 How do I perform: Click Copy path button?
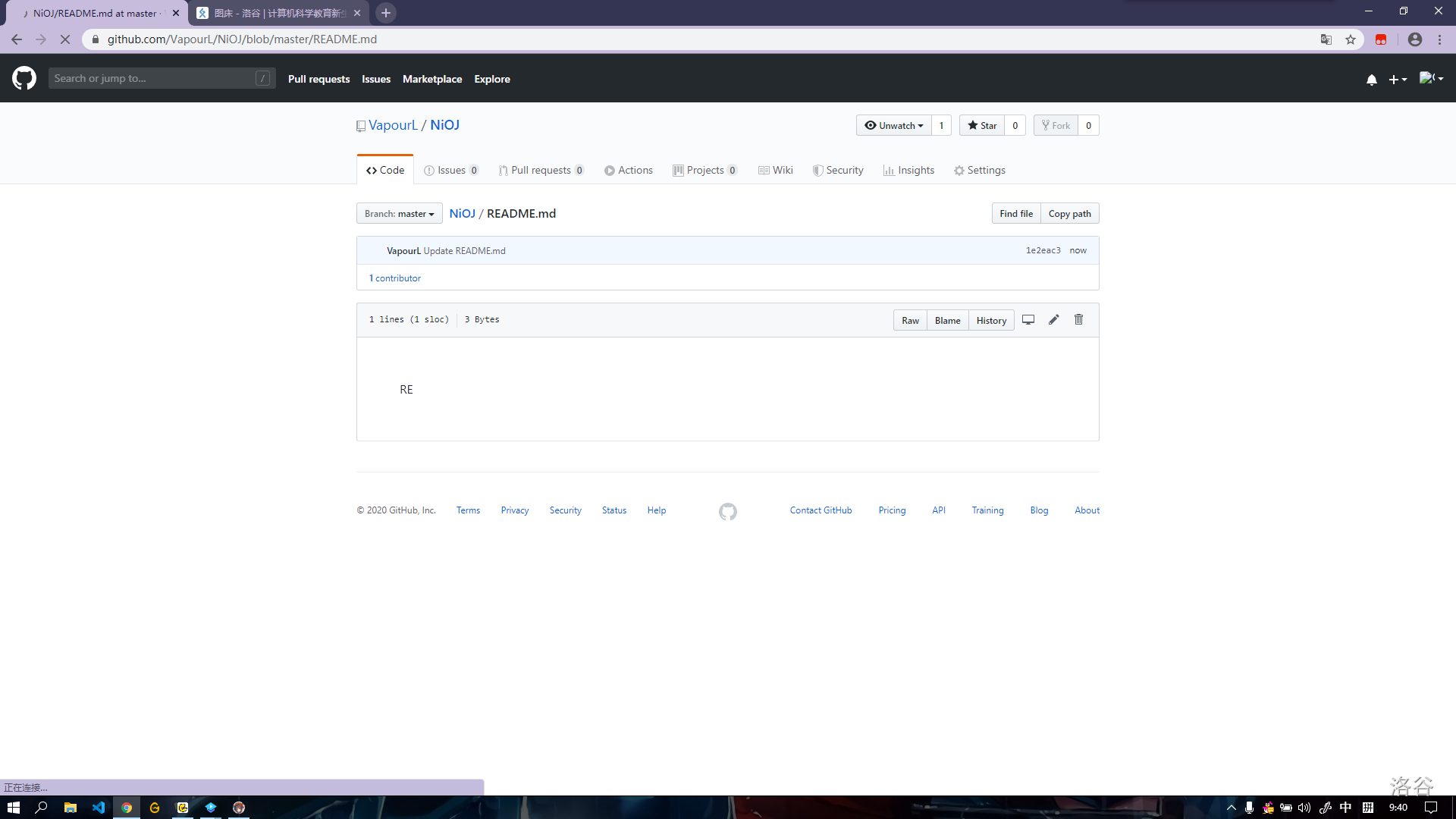tap(1069, 214)
